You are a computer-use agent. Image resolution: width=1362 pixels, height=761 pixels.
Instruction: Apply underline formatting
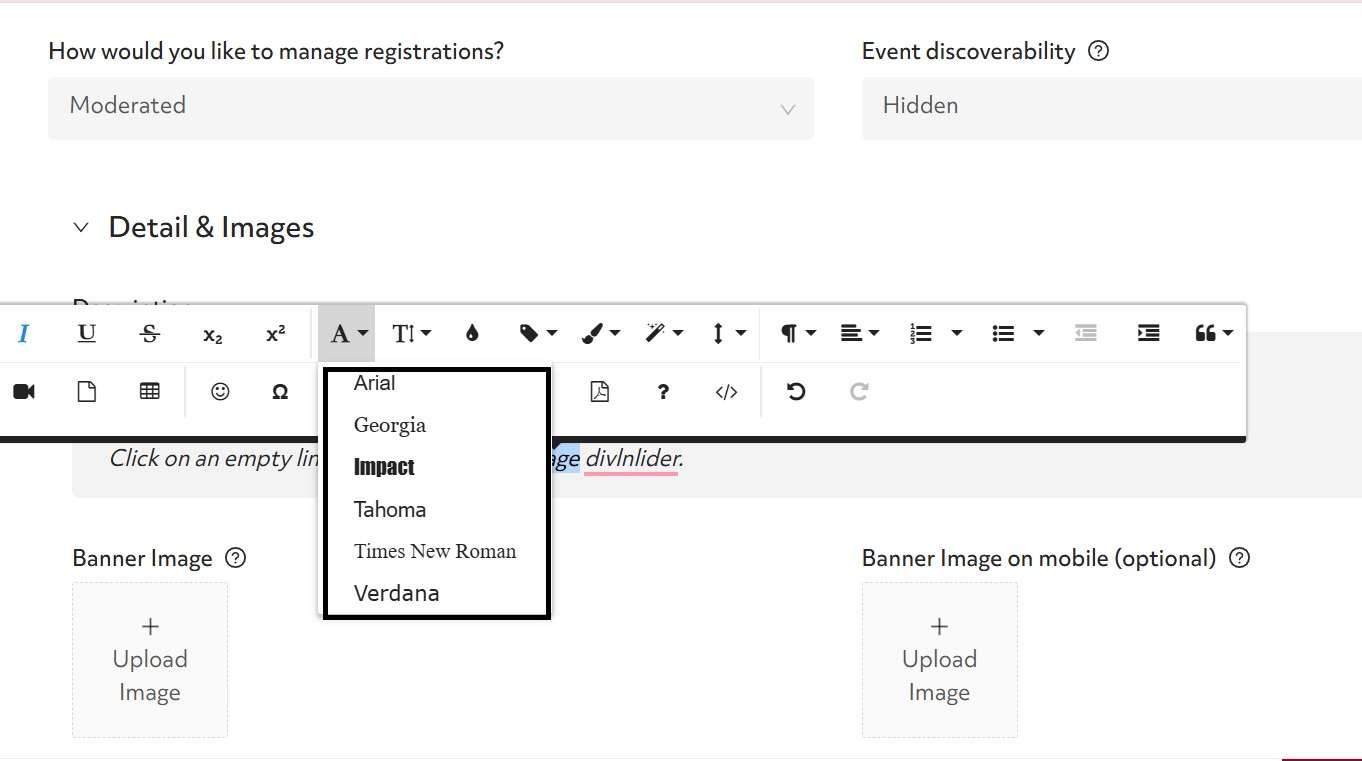point(87,333)
